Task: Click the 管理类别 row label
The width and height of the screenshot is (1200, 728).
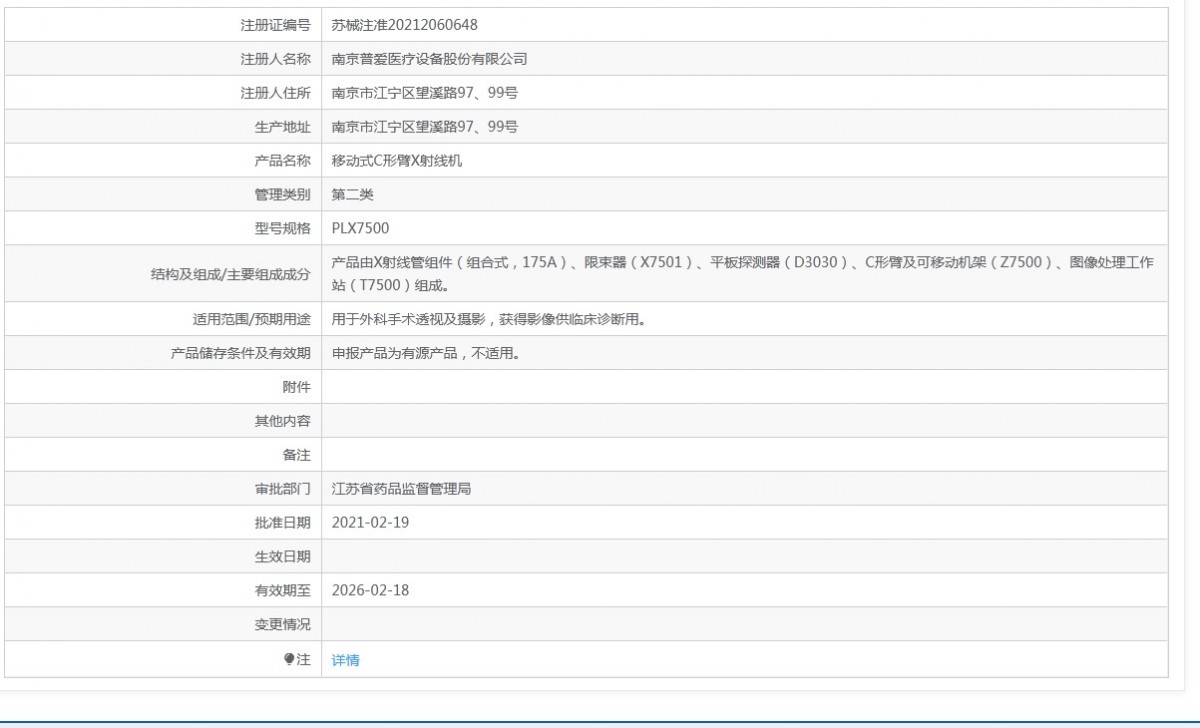Action: tap(283, 195)
